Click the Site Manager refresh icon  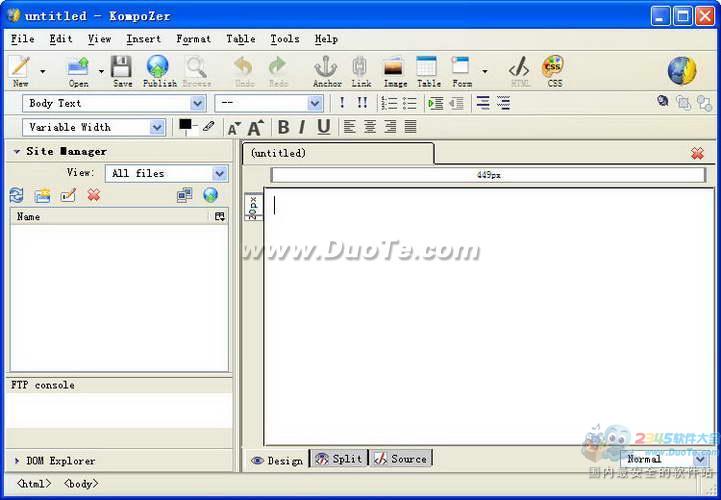pyautogui.click(x=17, y=195)
